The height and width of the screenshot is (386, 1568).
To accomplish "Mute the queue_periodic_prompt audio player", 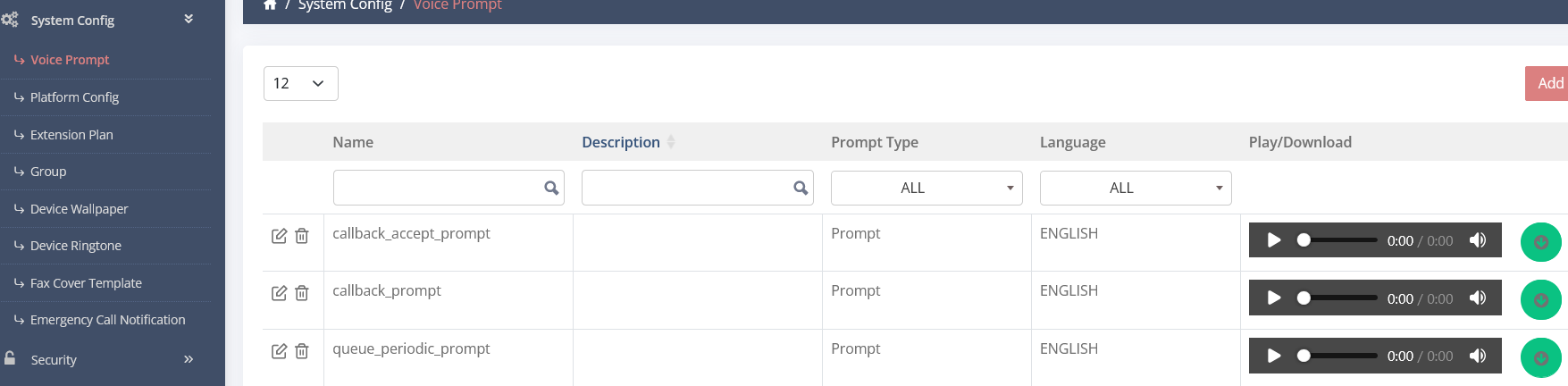I will (1478, 356).
